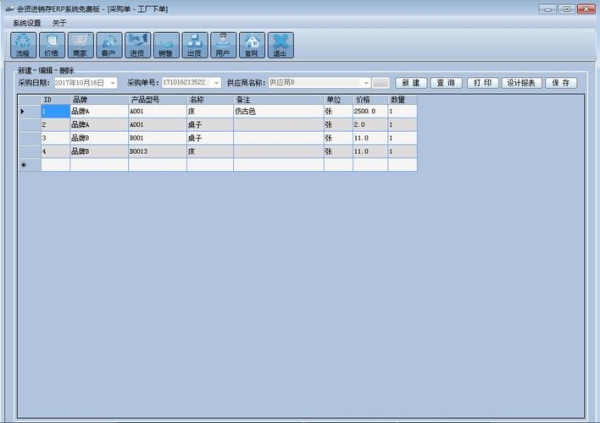Image resolution: width=600 pixels, height=423 pixels.
Task: Click the 退出 exit X icon
Action: [280, 45]
